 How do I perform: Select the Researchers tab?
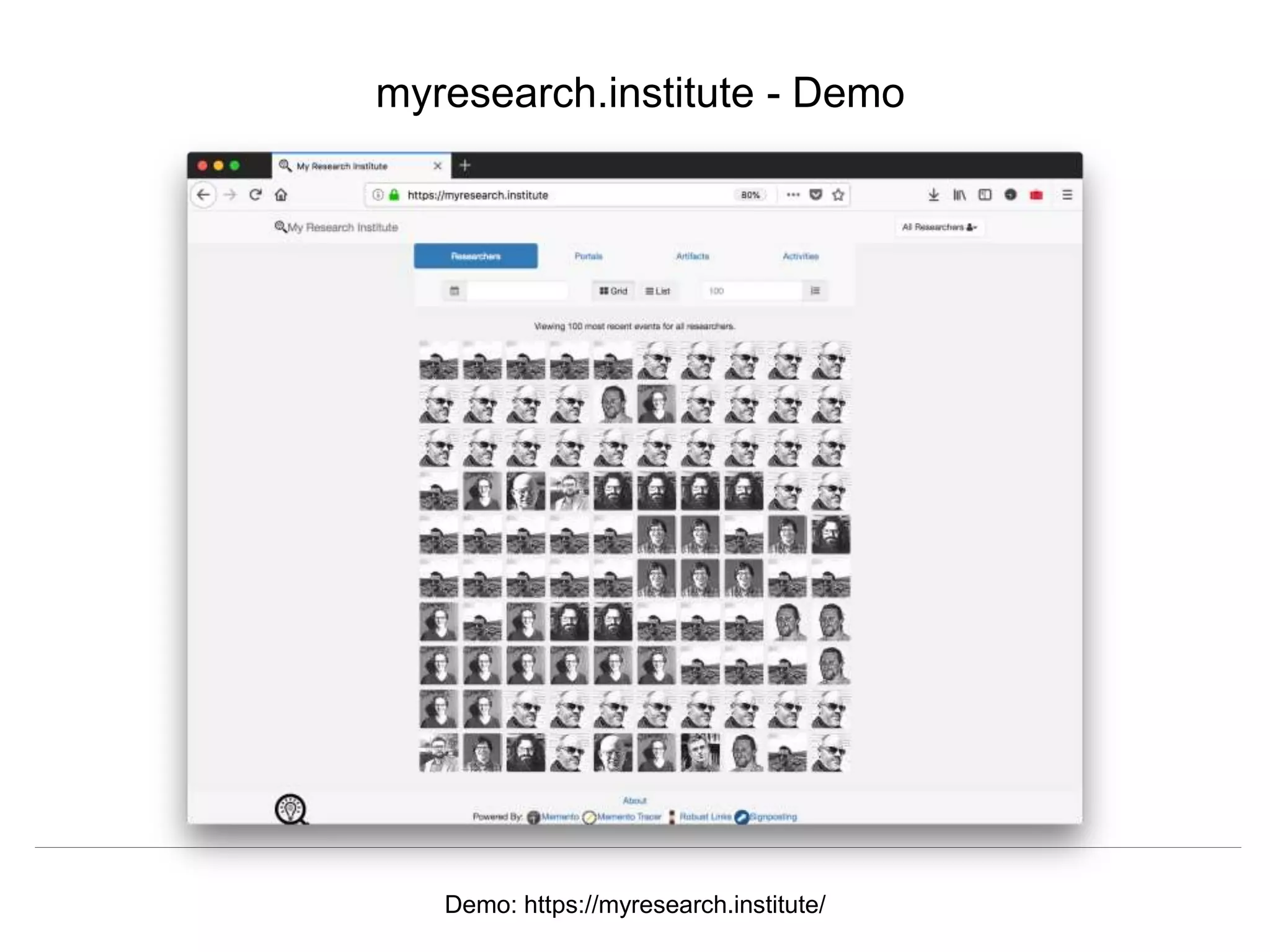point(476,256)
